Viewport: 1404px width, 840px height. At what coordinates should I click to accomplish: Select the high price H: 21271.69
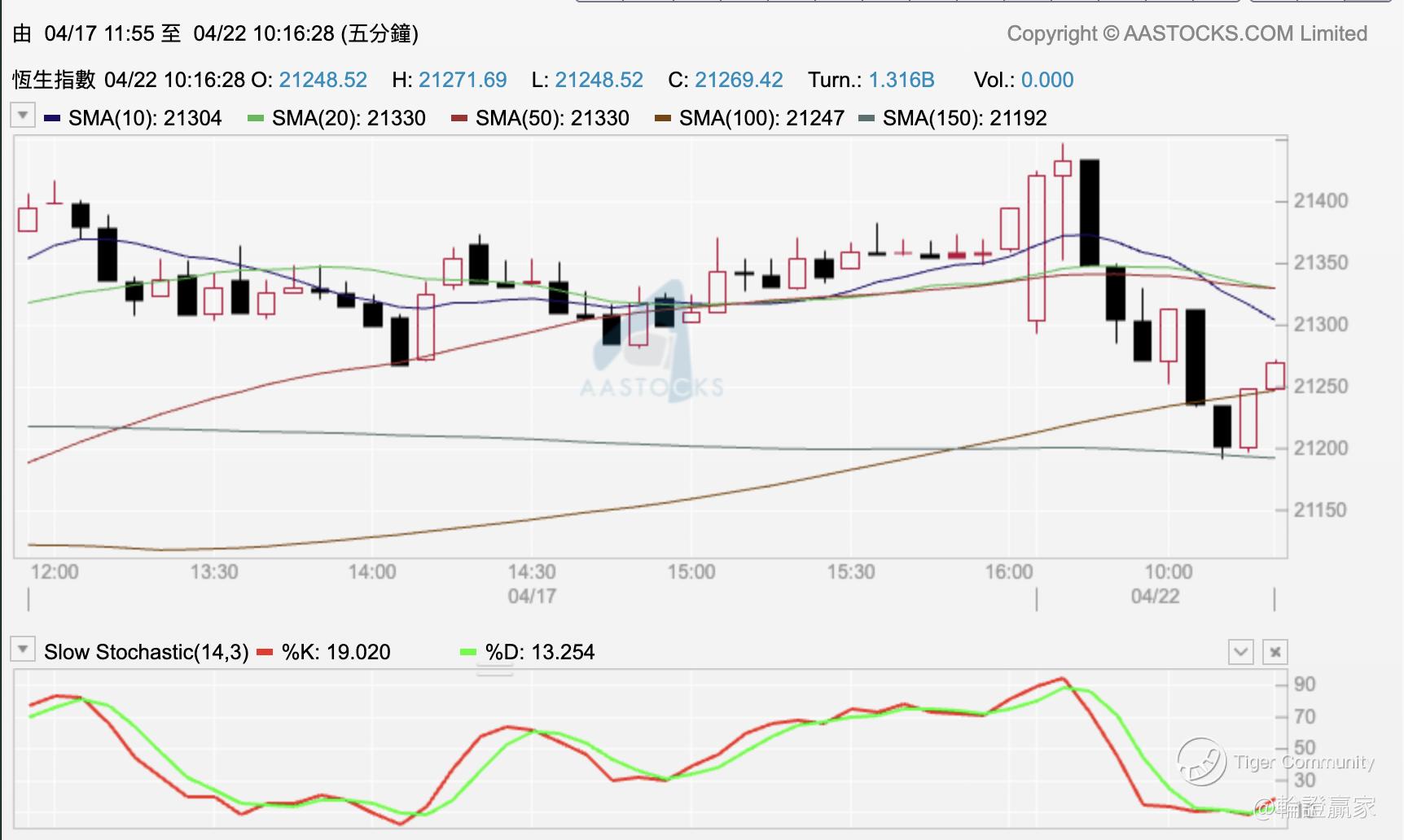click(x=450, y=80)
